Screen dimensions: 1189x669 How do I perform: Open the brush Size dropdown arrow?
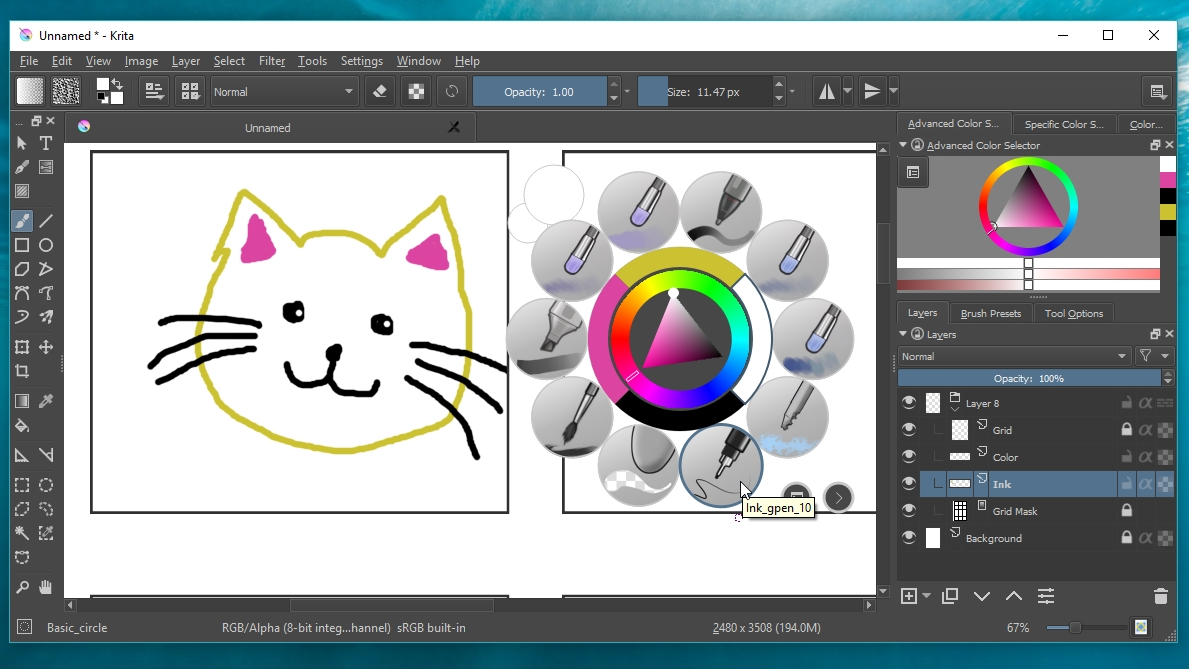[791, 91]
